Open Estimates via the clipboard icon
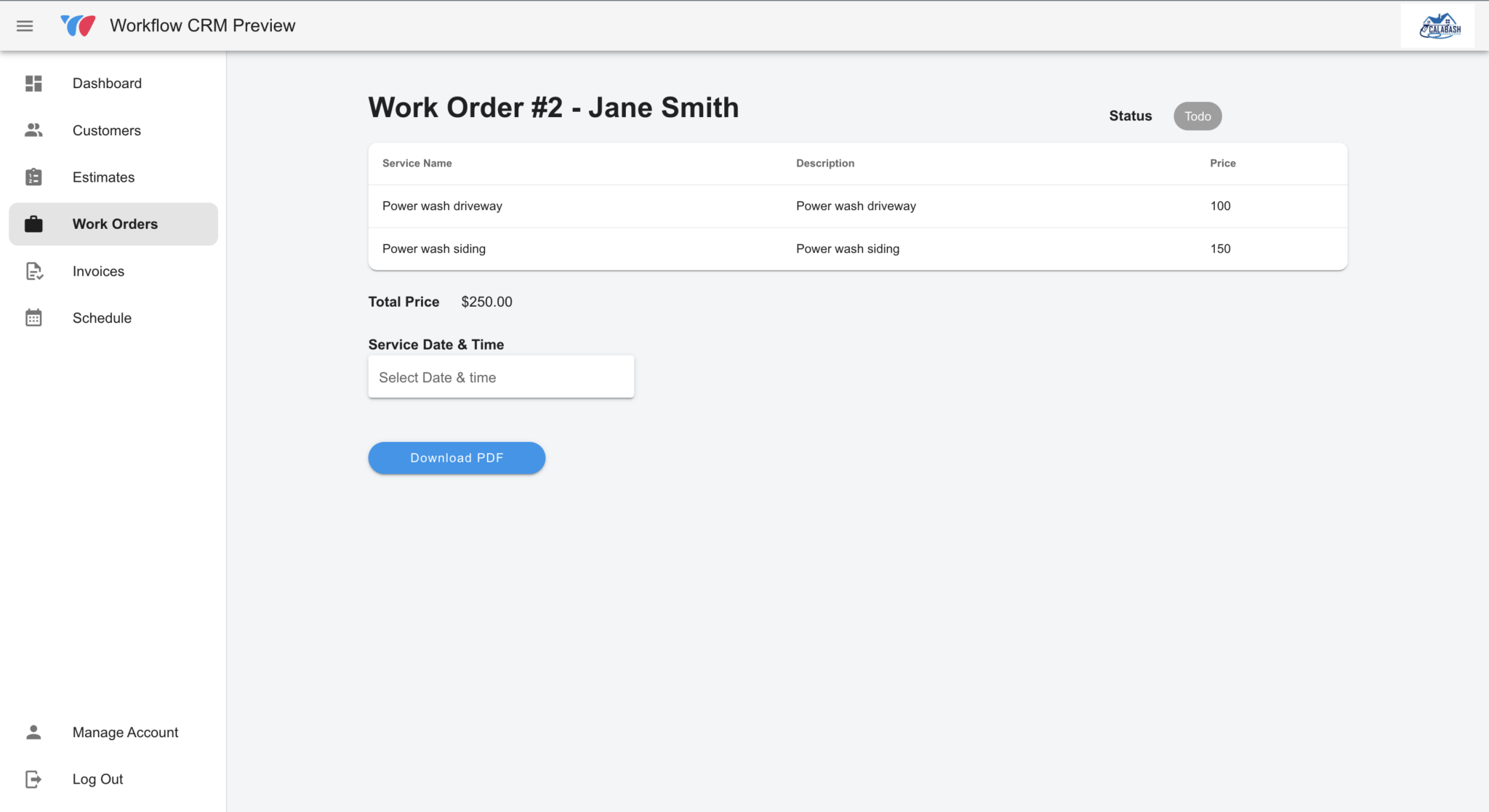Image resolution: width=1489 pixels, height=812 pixels. (x=33, y=177)
